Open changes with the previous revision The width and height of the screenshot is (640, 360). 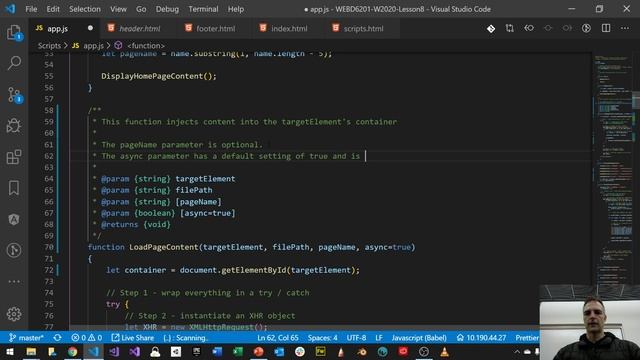(529, 28)
